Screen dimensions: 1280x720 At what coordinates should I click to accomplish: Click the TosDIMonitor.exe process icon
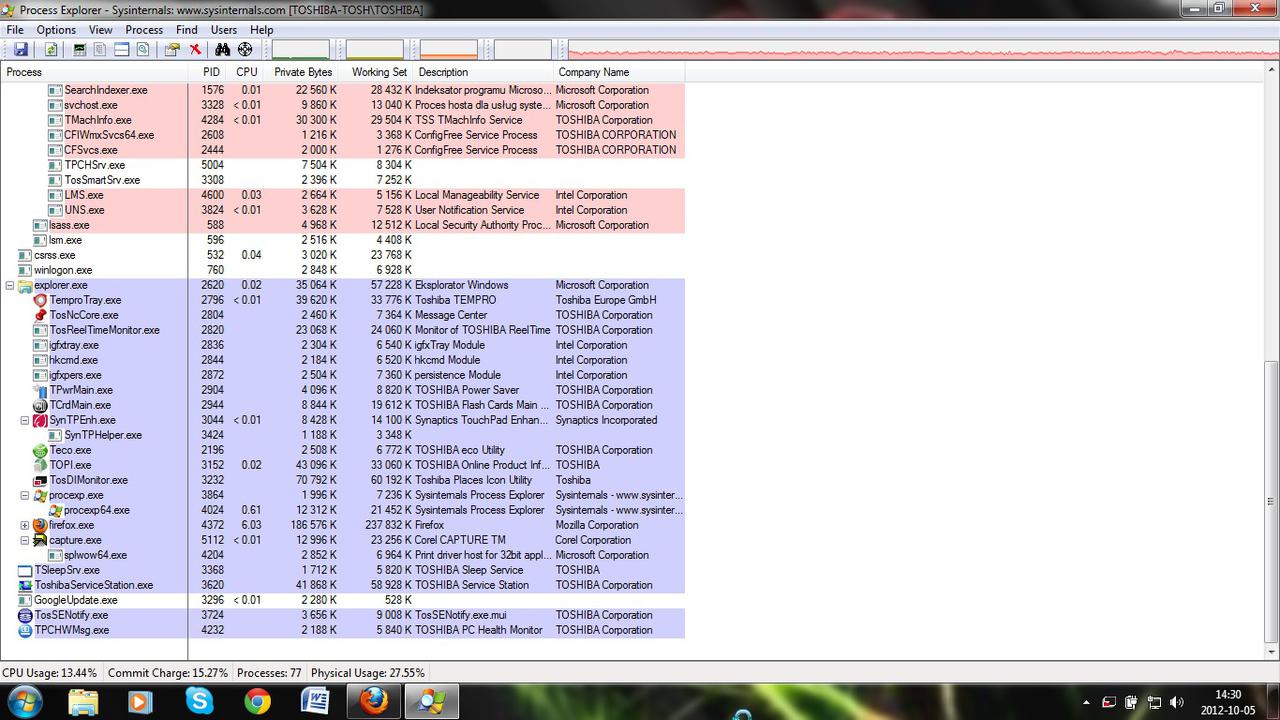(x=40, y=480)
